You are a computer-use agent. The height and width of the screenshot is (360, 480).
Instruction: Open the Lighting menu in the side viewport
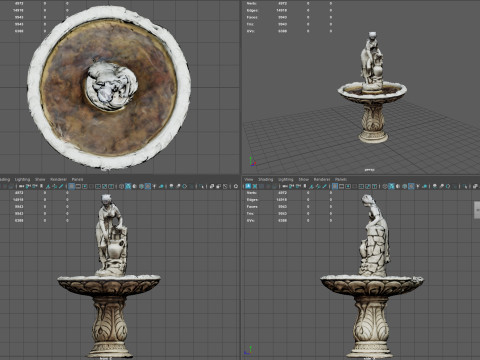click(x=285, y=179)
